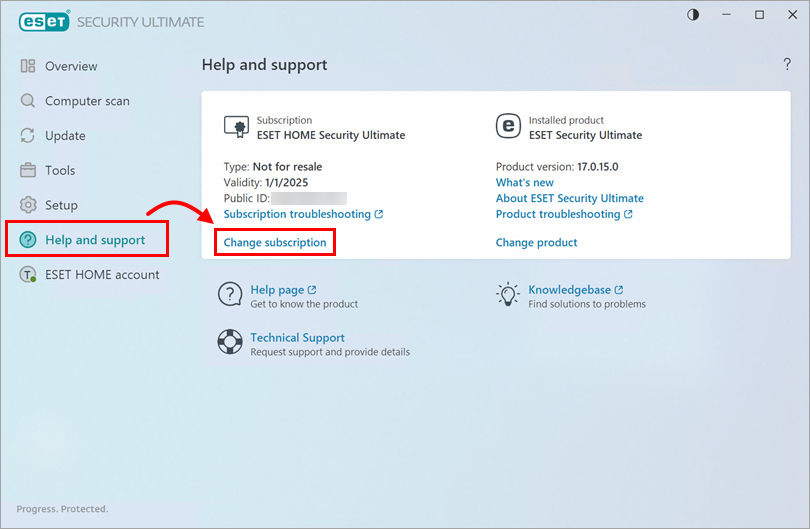Click the Change product link
810x529 pixels.
(x=536, y=242)
